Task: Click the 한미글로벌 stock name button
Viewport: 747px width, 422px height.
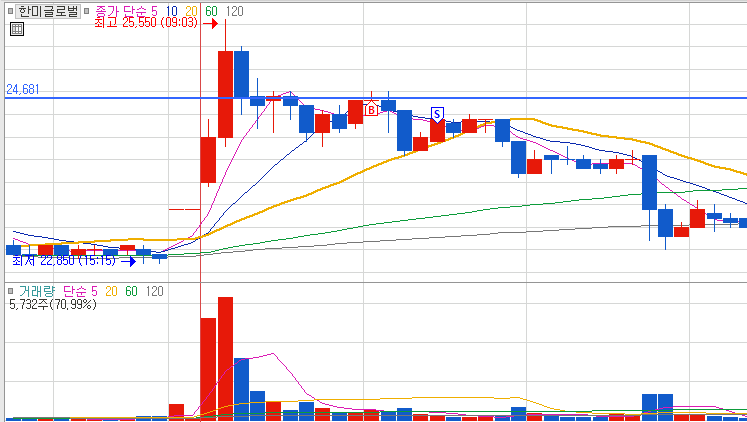Action: click(48, 11)
